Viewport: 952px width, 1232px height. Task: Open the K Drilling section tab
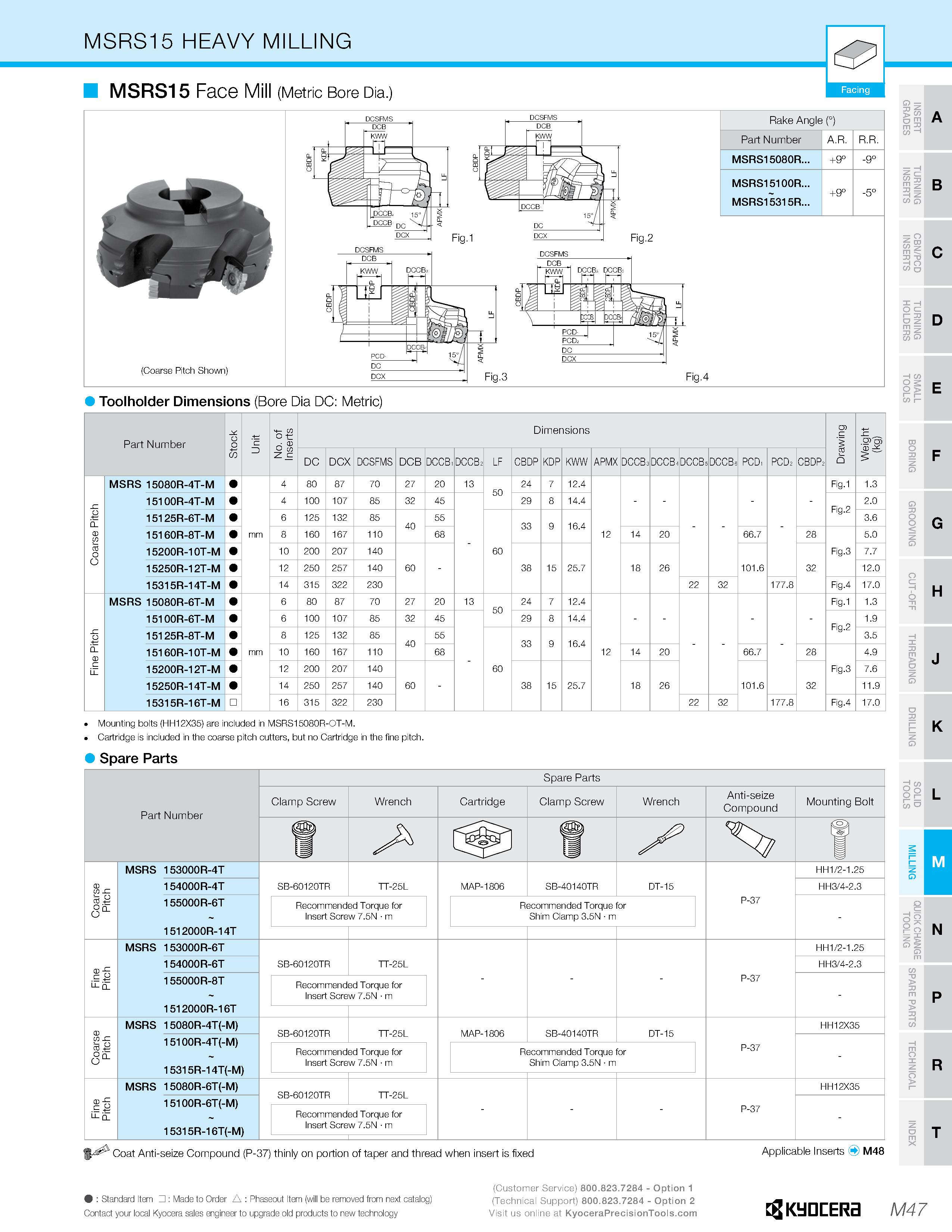click(925, 727)
